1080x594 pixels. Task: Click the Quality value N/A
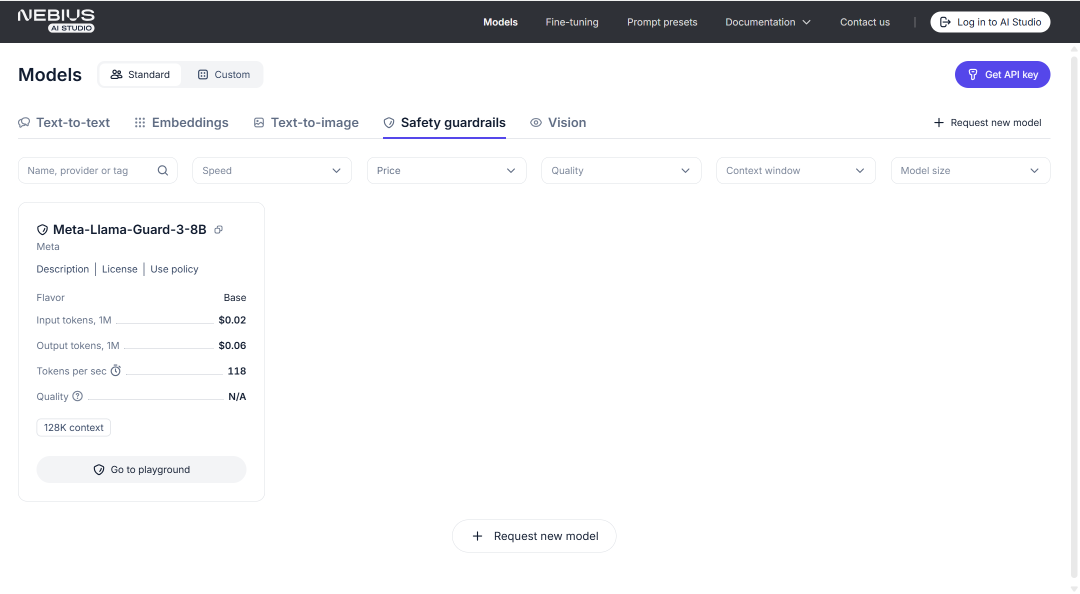(x=237, y=396)
